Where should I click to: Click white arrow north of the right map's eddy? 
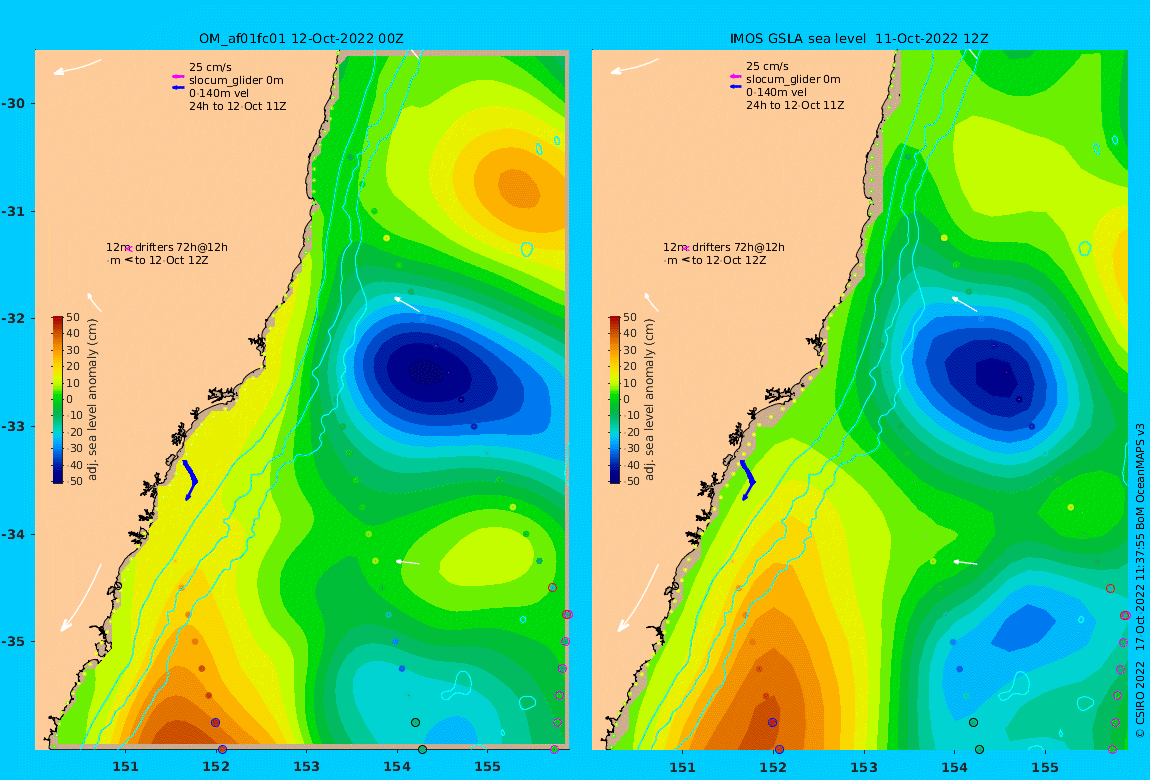point(964,304)
